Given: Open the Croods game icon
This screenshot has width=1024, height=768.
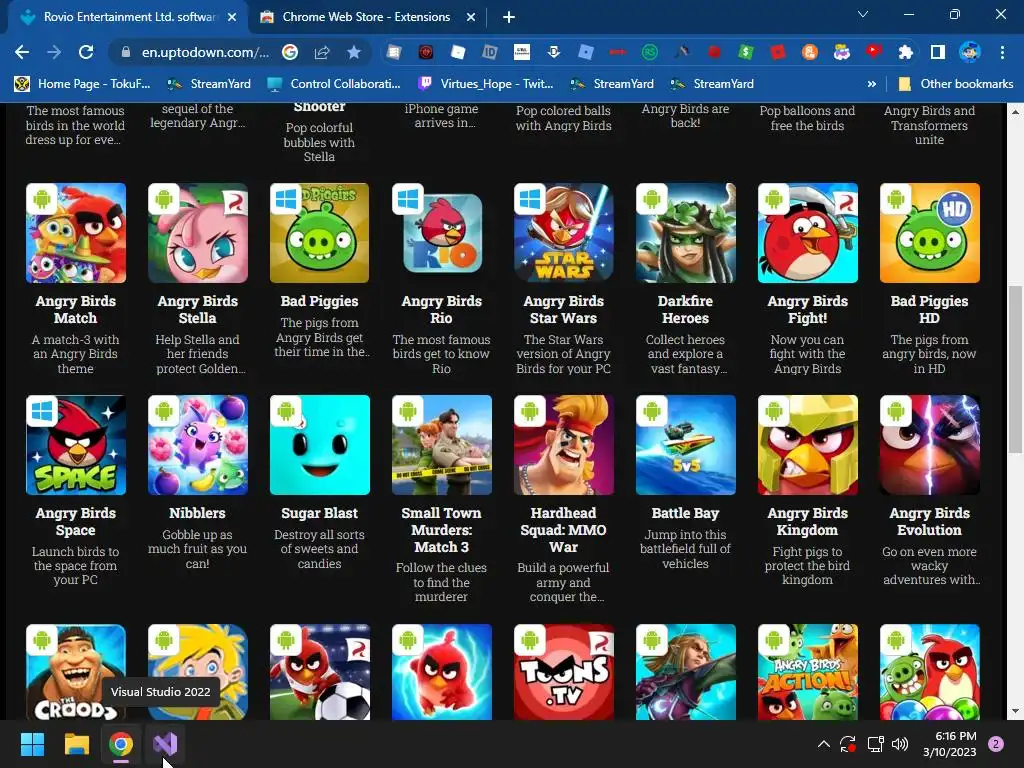Looking at the screenshot, I should click(x=76, y=672).
